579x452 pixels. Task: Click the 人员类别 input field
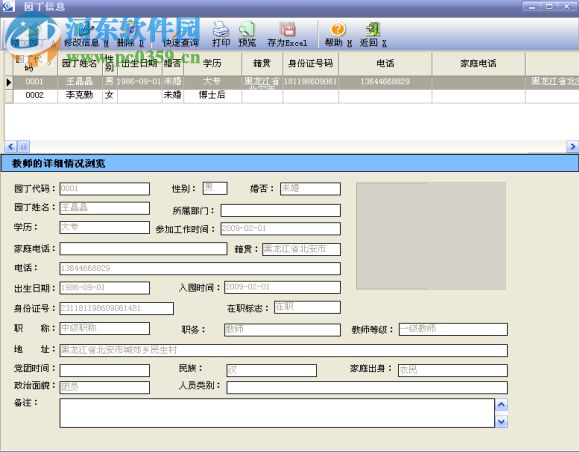(x=367, y=387)
